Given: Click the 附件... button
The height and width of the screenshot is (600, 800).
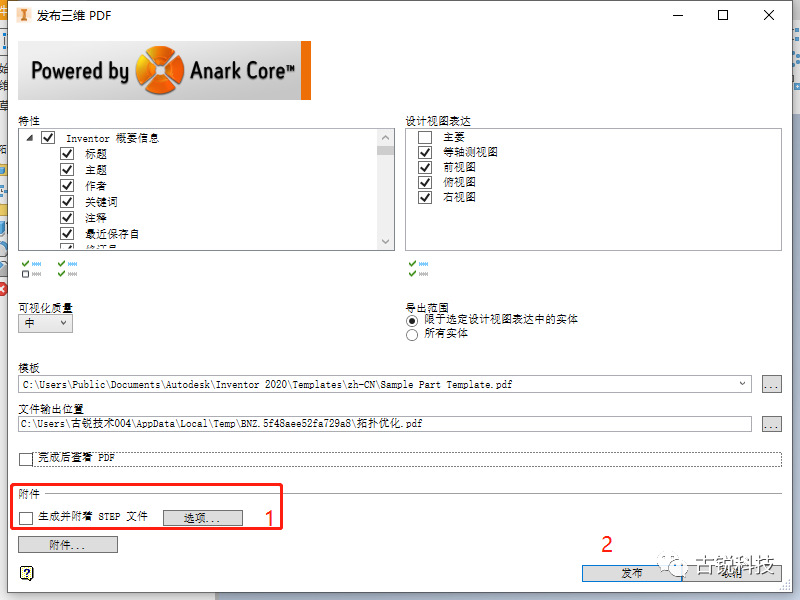Looking at the screenshot, I should [68, 544].
